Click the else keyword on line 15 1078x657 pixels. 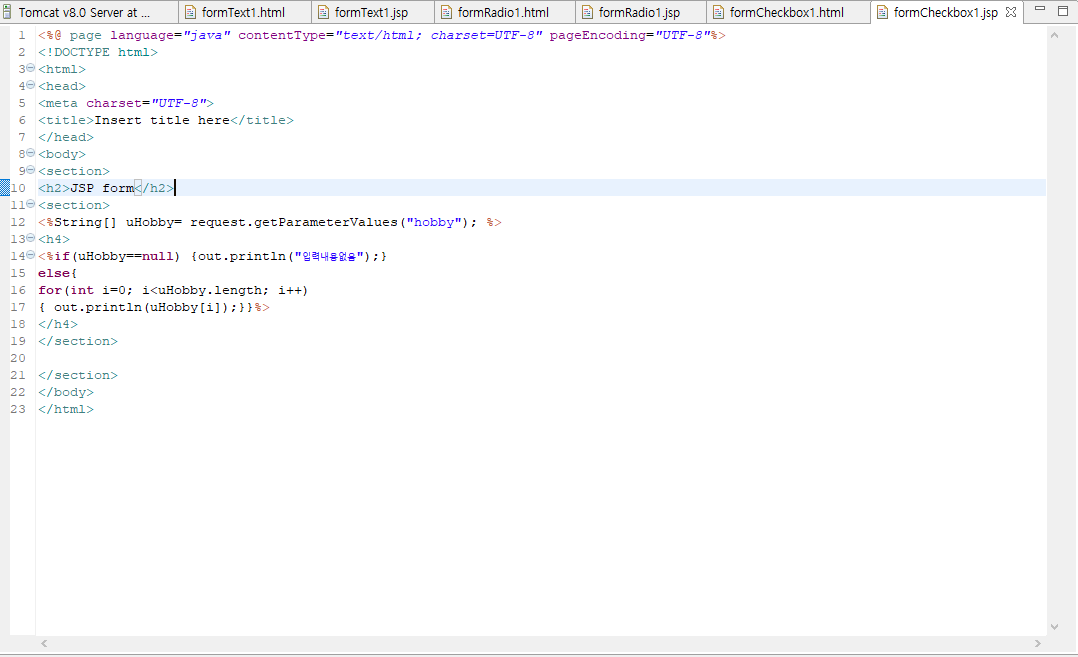[x=54, y=274]
